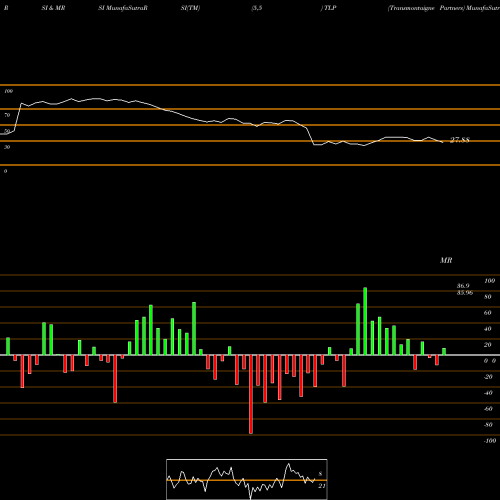Click the sharp drop on the RSI line

(x=310, y=136)
